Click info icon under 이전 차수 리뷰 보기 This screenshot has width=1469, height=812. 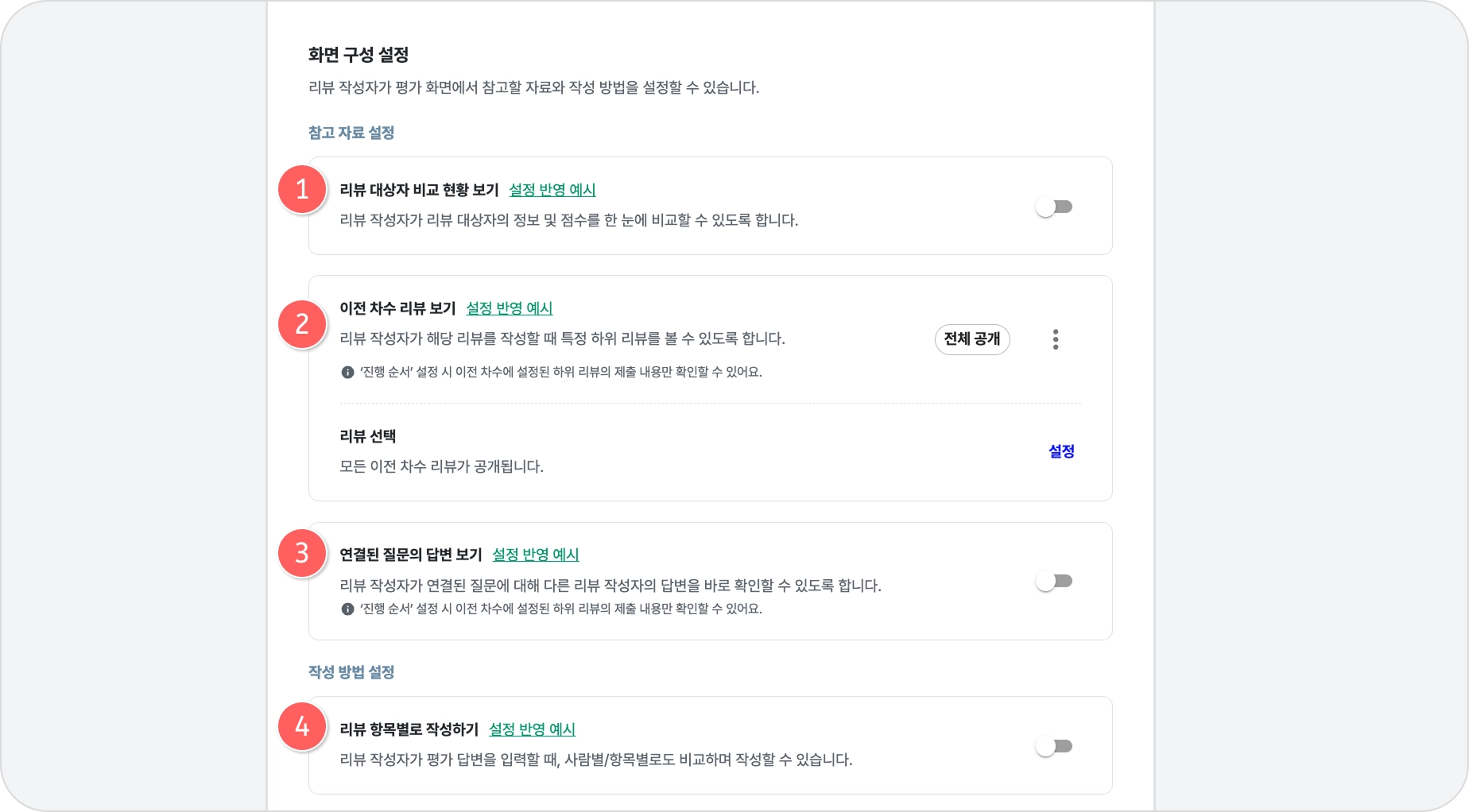tap(347, 372)
